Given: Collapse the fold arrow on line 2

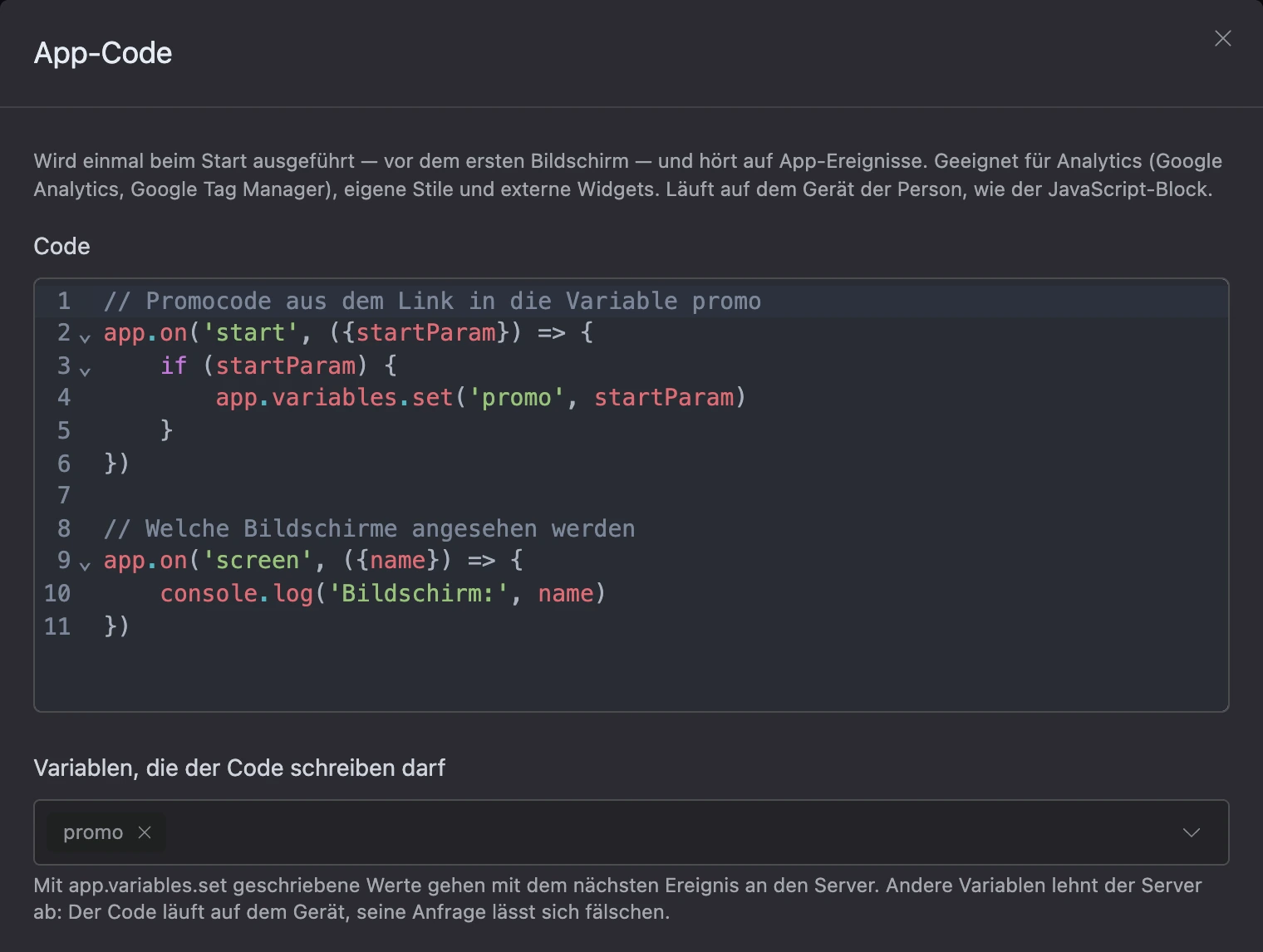Looking at the screenshot, I should point(85,337).
